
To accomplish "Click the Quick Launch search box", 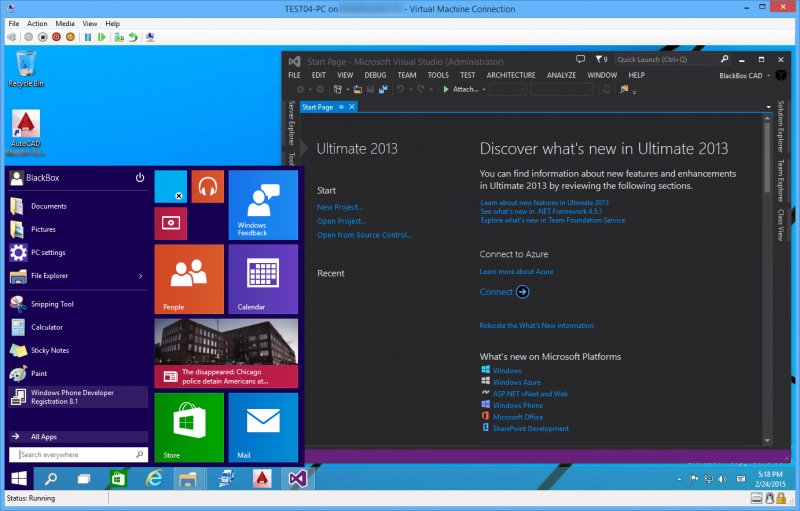I will coord(672,59).
